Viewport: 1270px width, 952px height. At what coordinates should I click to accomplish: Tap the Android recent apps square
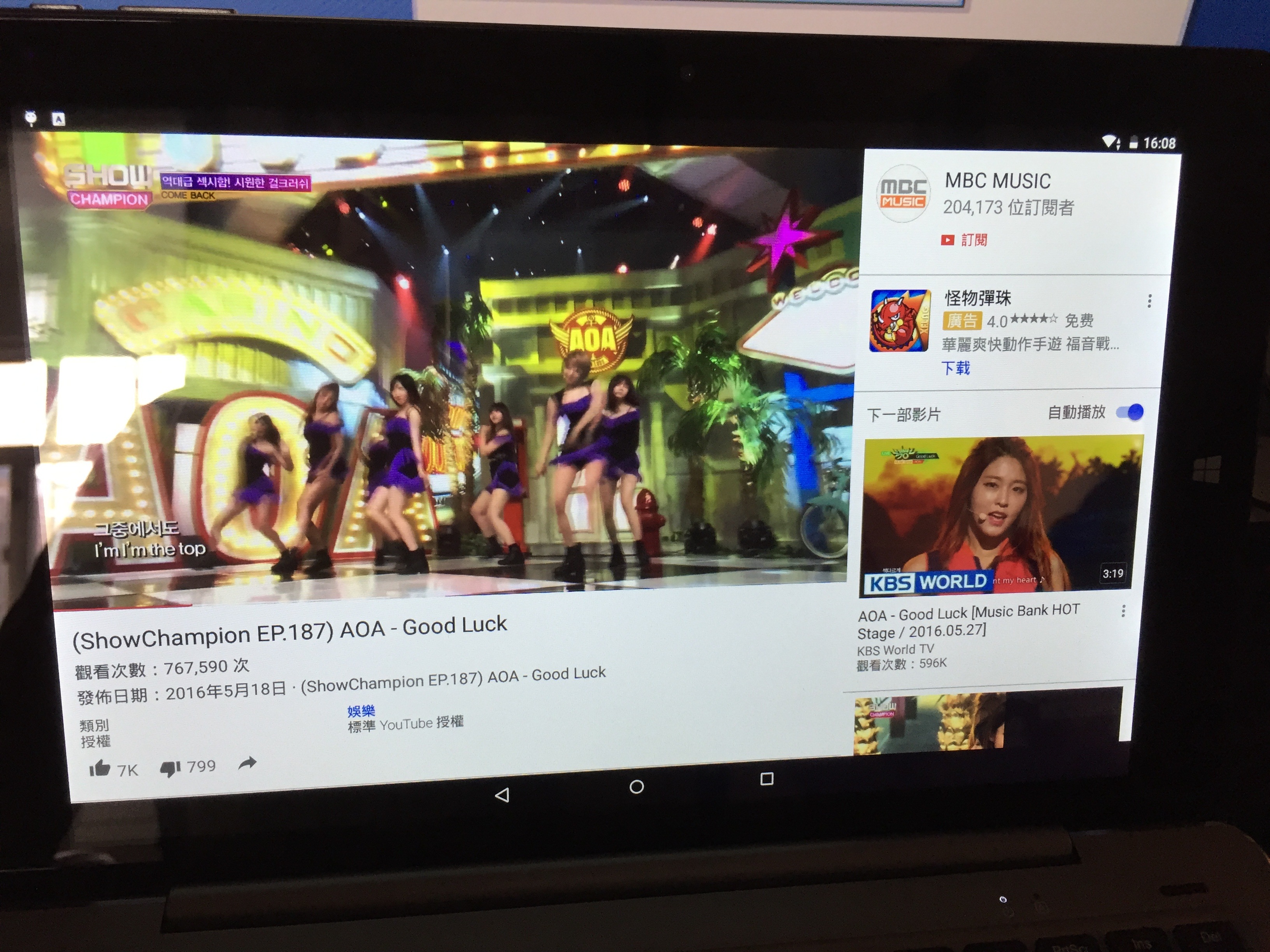[x=767, y=779]
